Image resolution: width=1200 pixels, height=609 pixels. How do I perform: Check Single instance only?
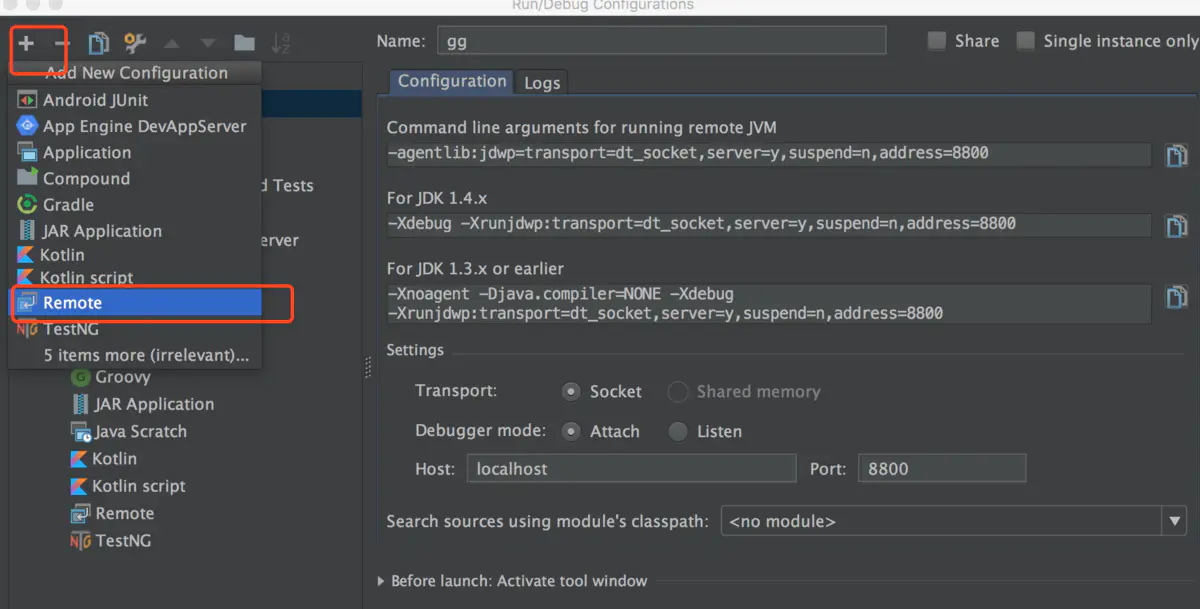[x=1025, y=40]
